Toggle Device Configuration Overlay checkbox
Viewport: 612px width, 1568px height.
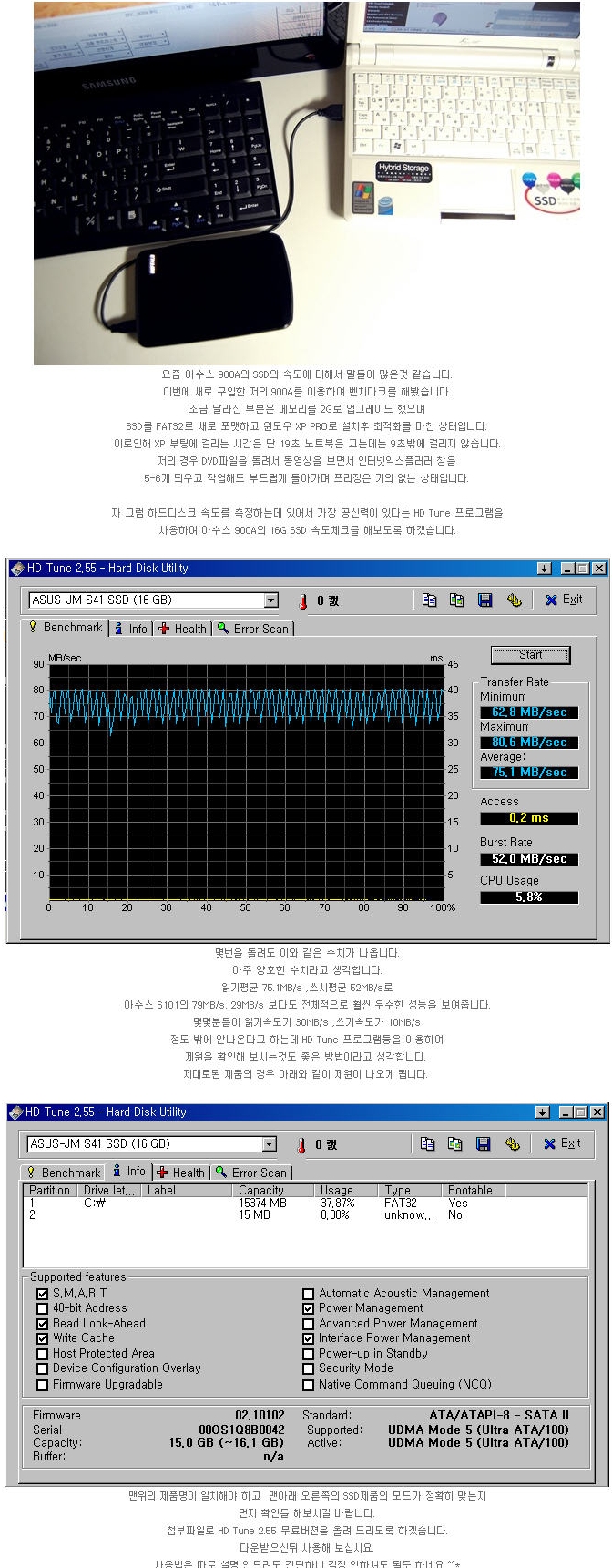tap(43, 1368)
